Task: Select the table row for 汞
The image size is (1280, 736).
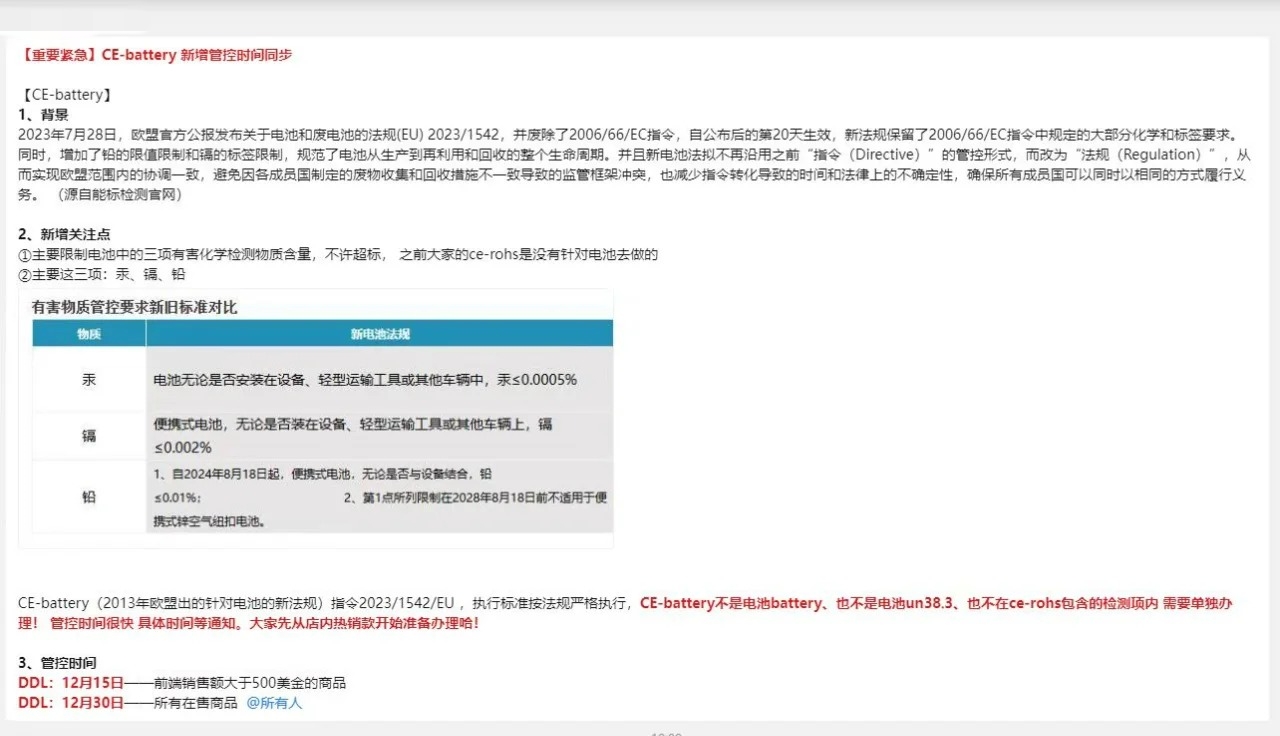Action: coord(89,379)
